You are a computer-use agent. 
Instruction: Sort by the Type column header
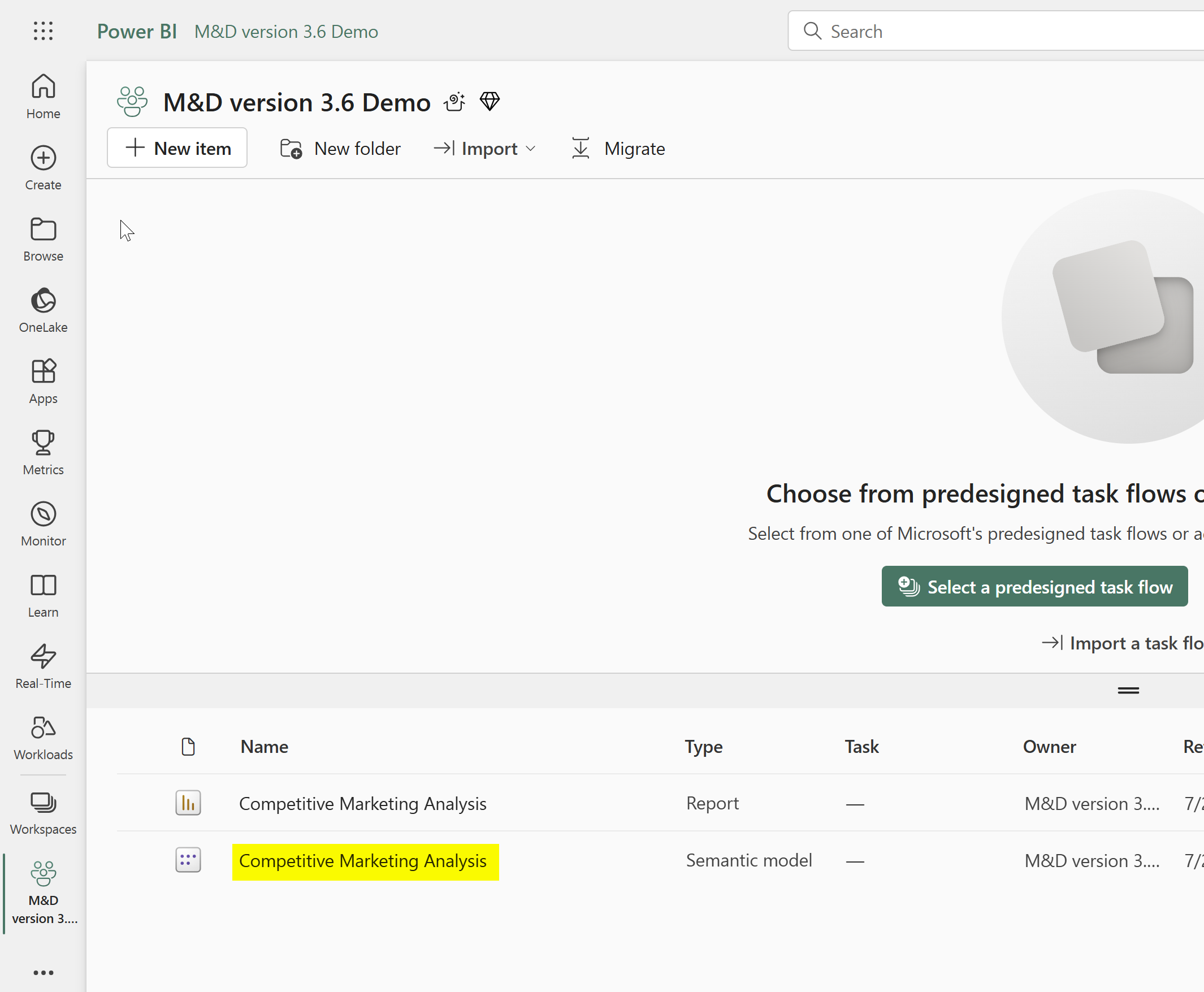[x=704, y=746]
